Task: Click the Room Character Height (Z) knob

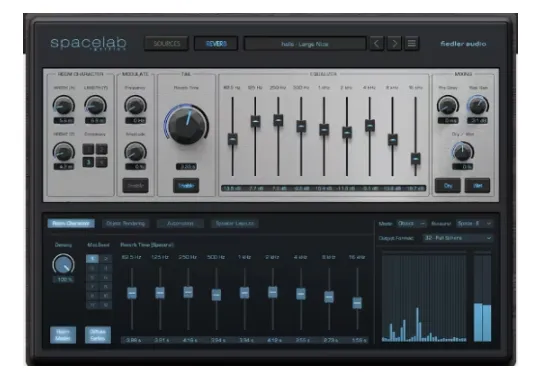Action: [64, 152]
